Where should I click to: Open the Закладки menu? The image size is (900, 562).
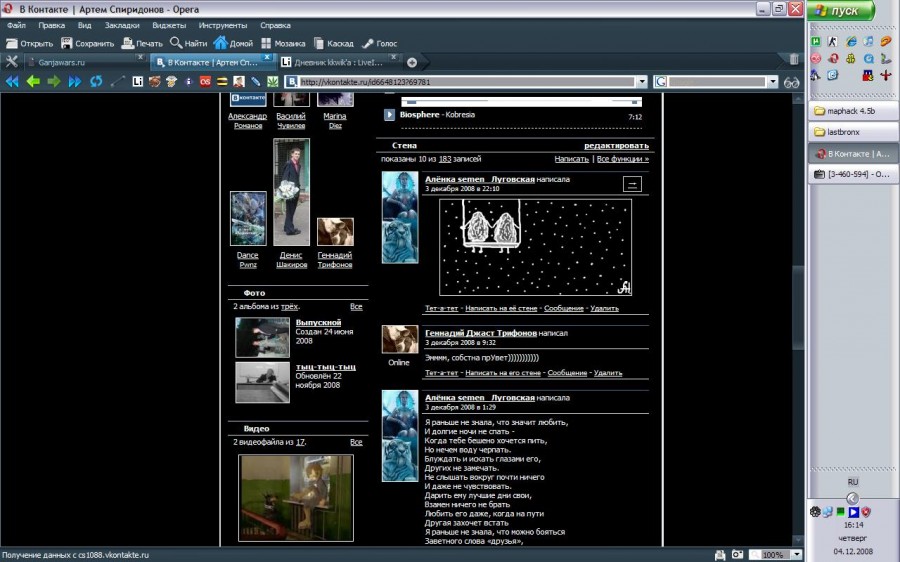[122, 25]
